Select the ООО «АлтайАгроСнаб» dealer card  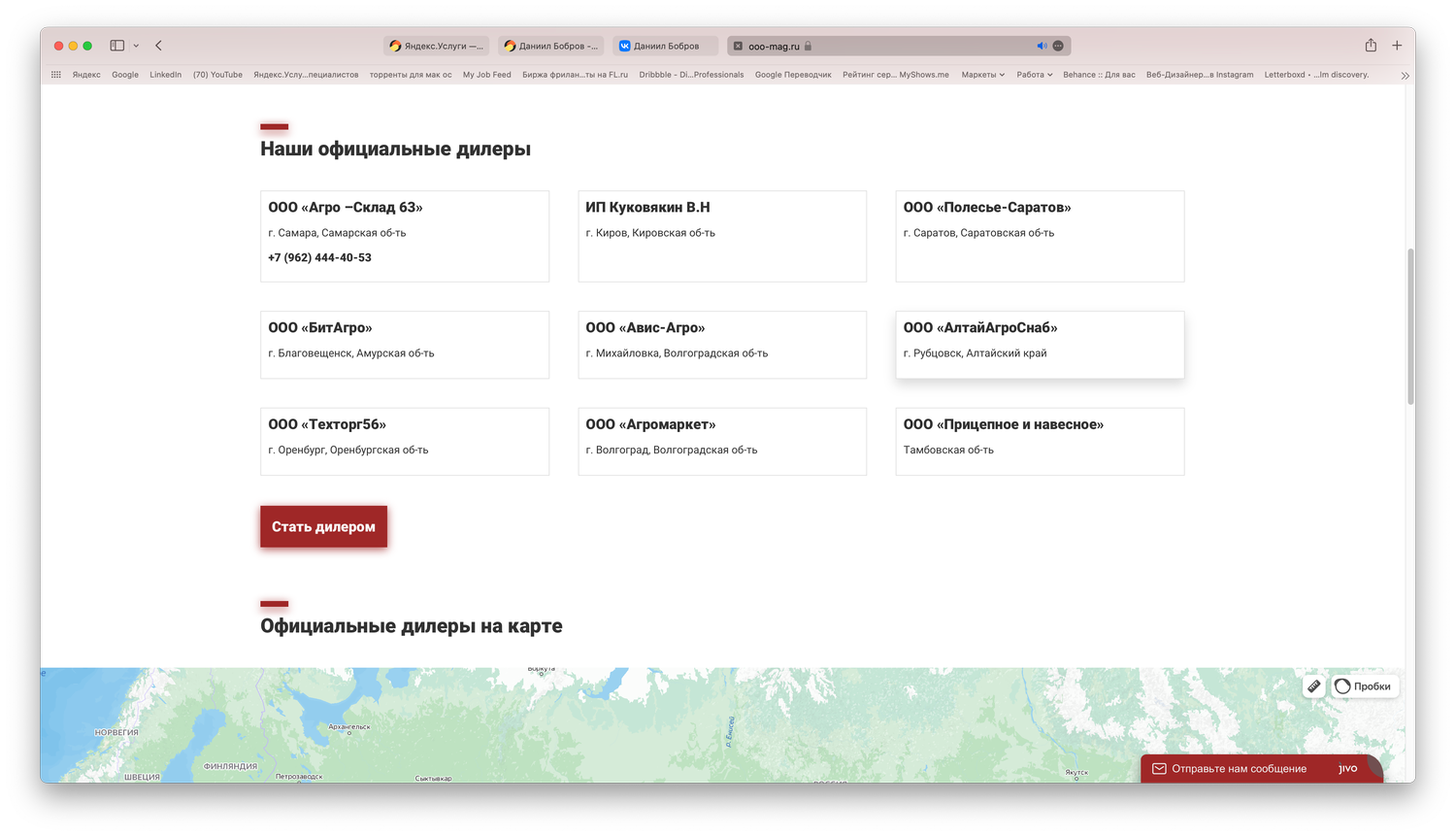point(1040,345)
